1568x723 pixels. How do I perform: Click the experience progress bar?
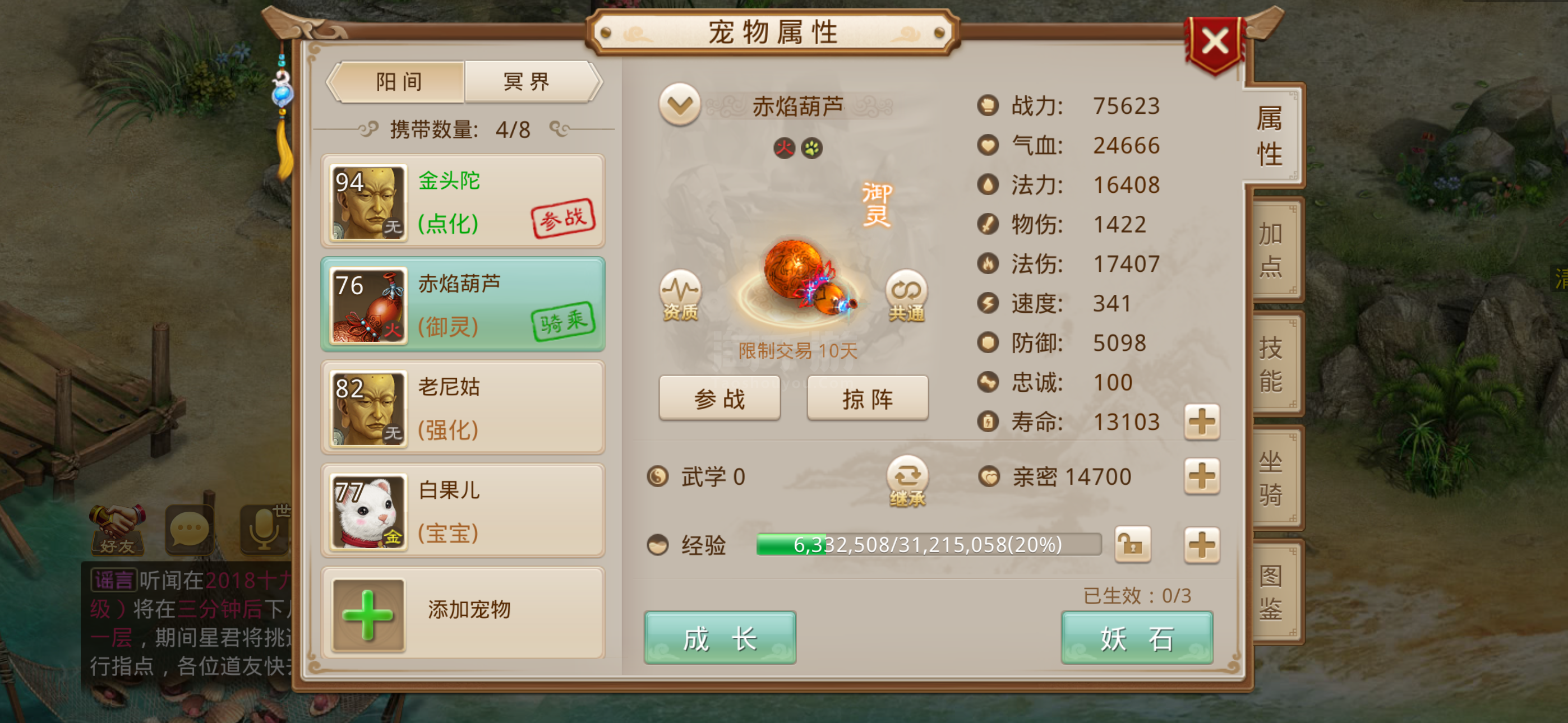[x=928, y=544]
